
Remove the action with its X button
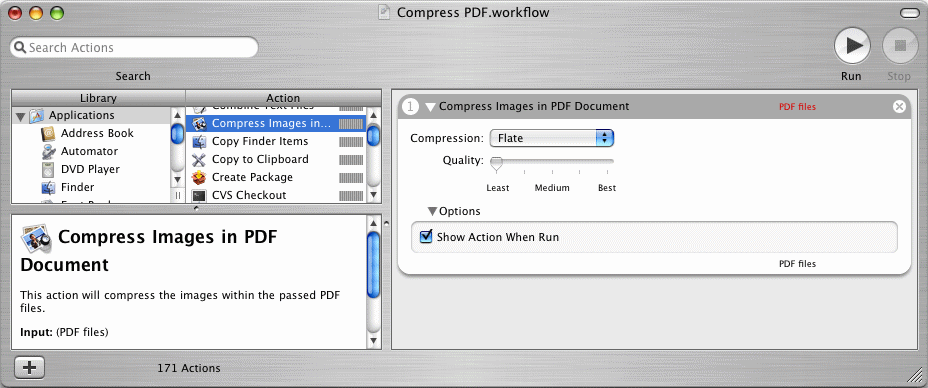(x=899, y=106)
